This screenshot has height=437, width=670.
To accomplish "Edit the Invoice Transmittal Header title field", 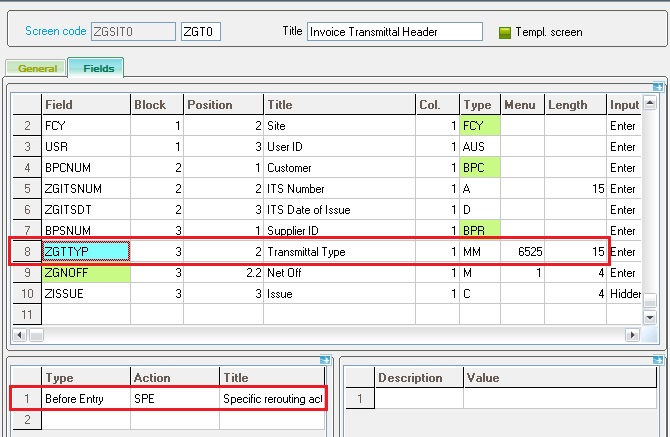I will pos(395,32).
